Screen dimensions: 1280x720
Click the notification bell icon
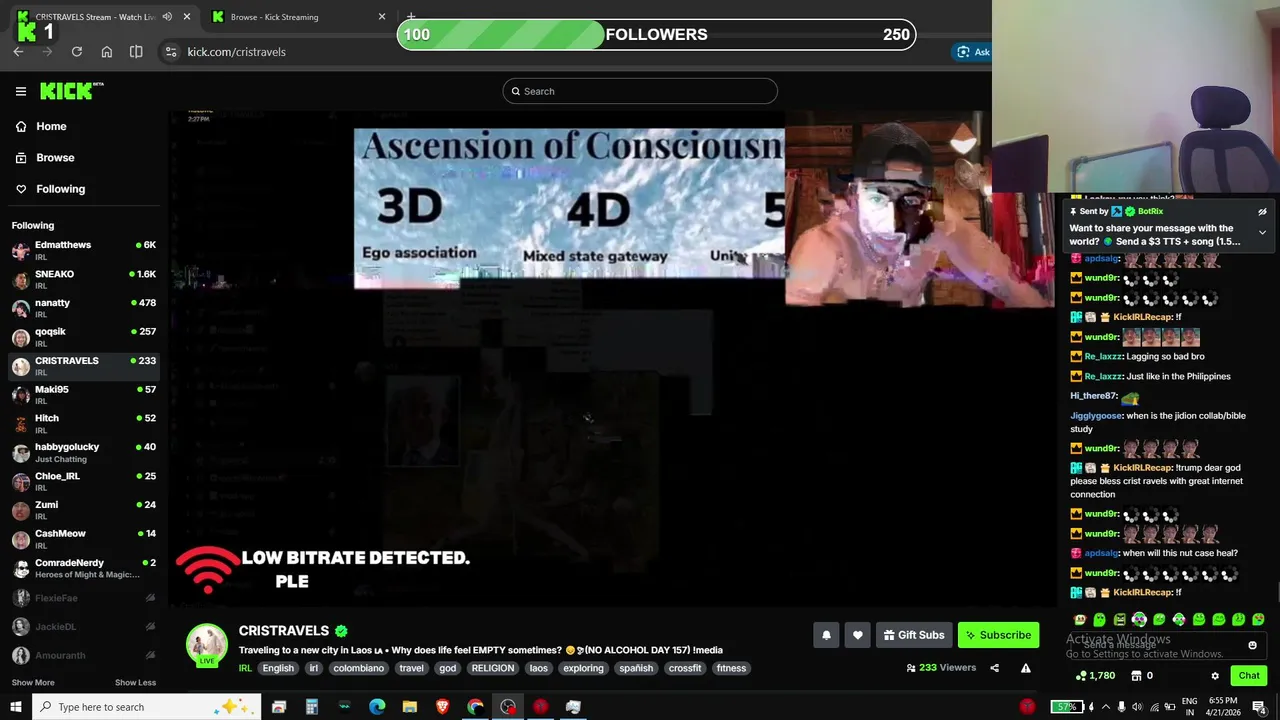pos(826,635)
